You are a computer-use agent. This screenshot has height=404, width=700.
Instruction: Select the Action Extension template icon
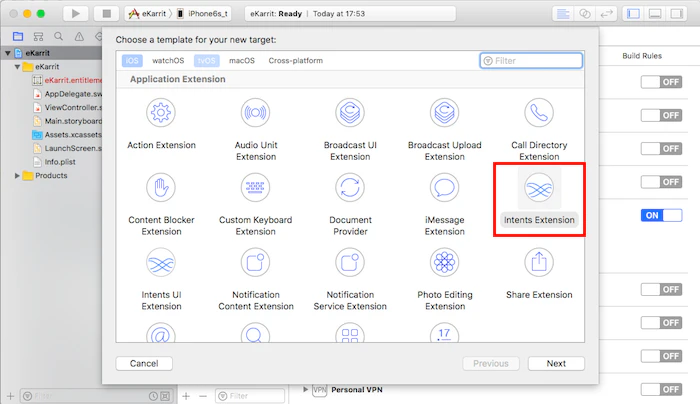(161, 112)
